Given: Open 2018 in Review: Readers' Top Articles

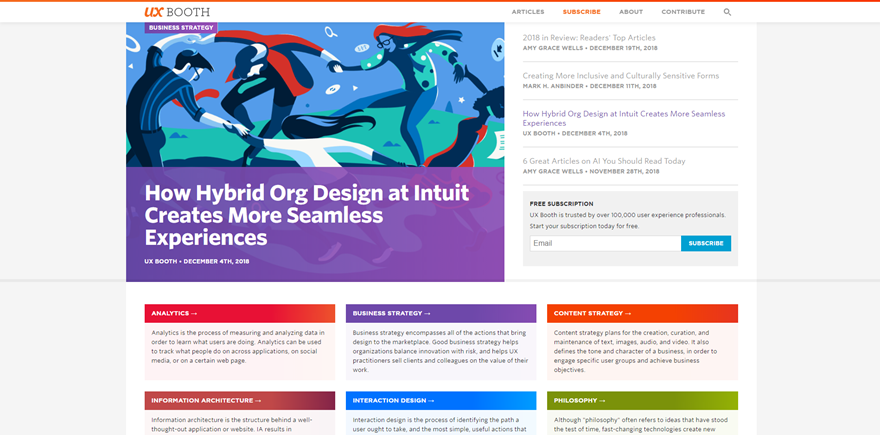Looking at the screenshot, I should point(589,38).
